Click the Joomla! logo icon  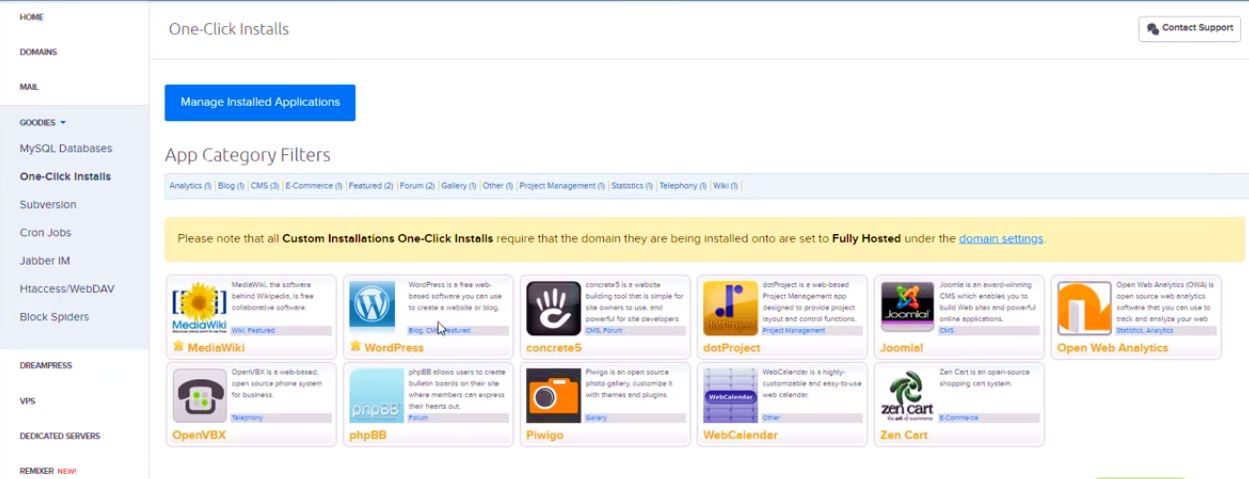click(x=907, y=306)
